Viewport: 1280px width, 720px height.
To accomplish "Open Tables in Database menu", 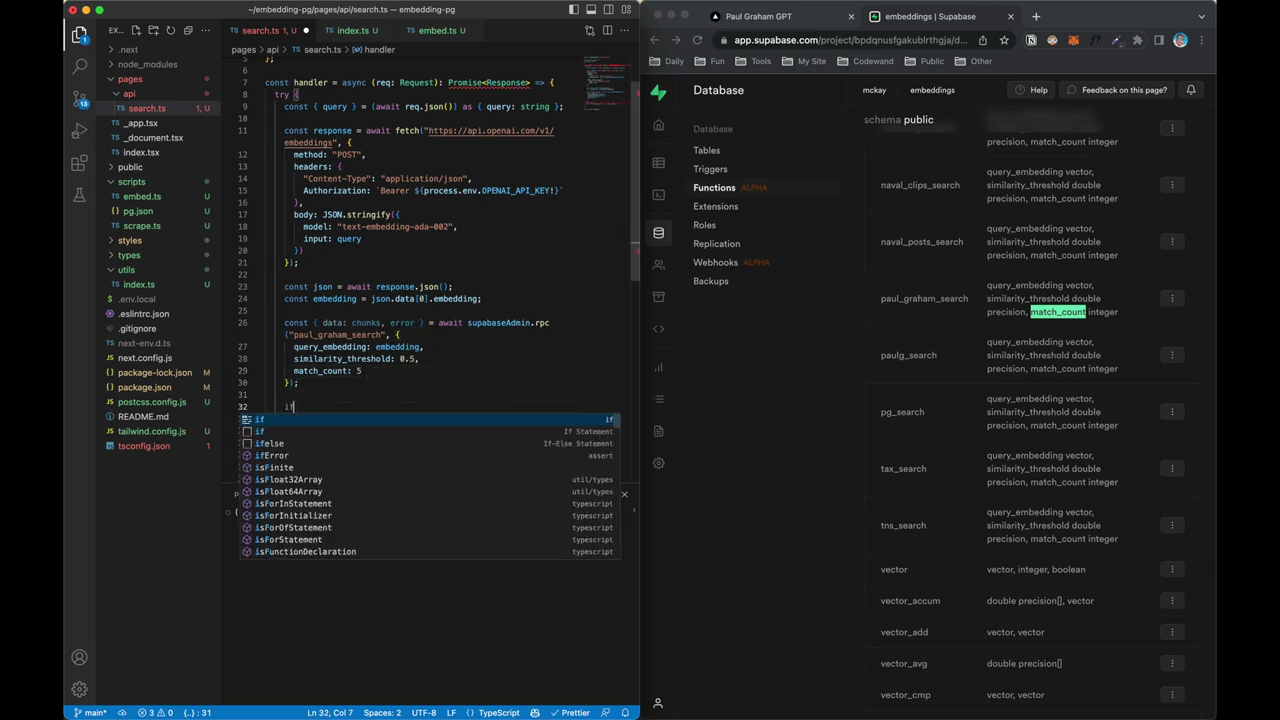I will tap(707, 150).
